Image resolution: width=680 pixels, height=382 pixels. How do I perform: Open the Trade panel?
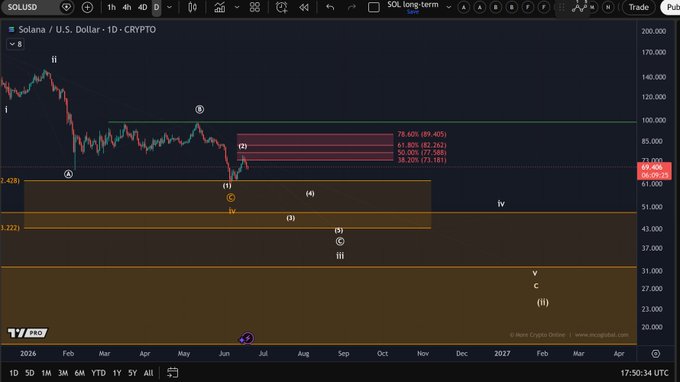tap(638, 7)
